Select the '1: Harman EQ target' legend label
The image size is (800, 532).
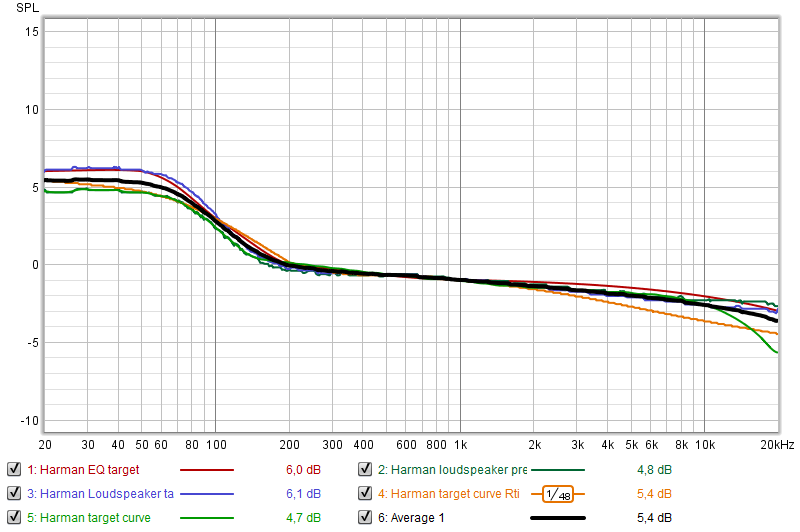(x=83, y=469)
